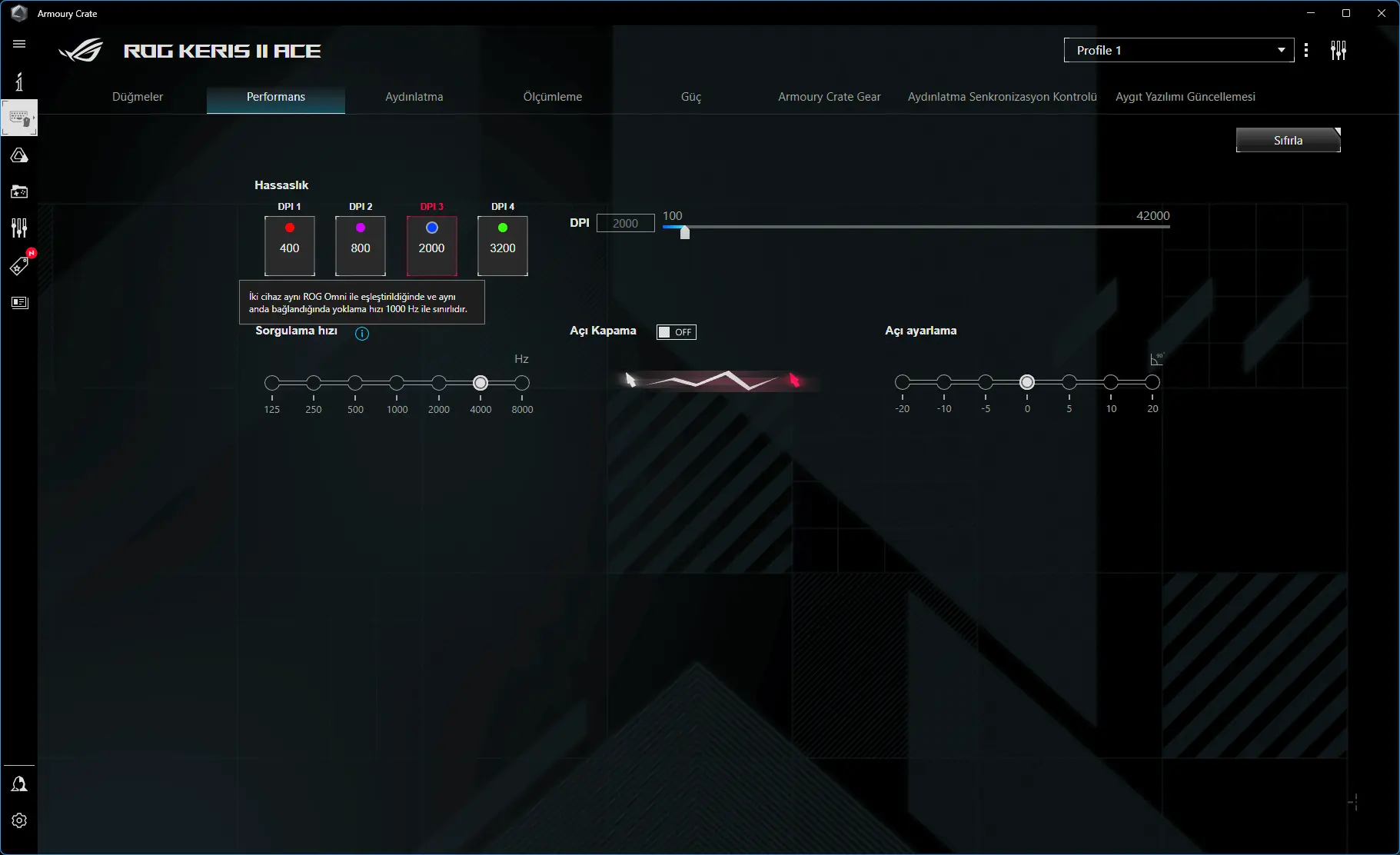Viewport: 1400px width, 855px height.
Task: Set angle adjustment to 5
Action: pyautogui.click(x=1069, y=382)
